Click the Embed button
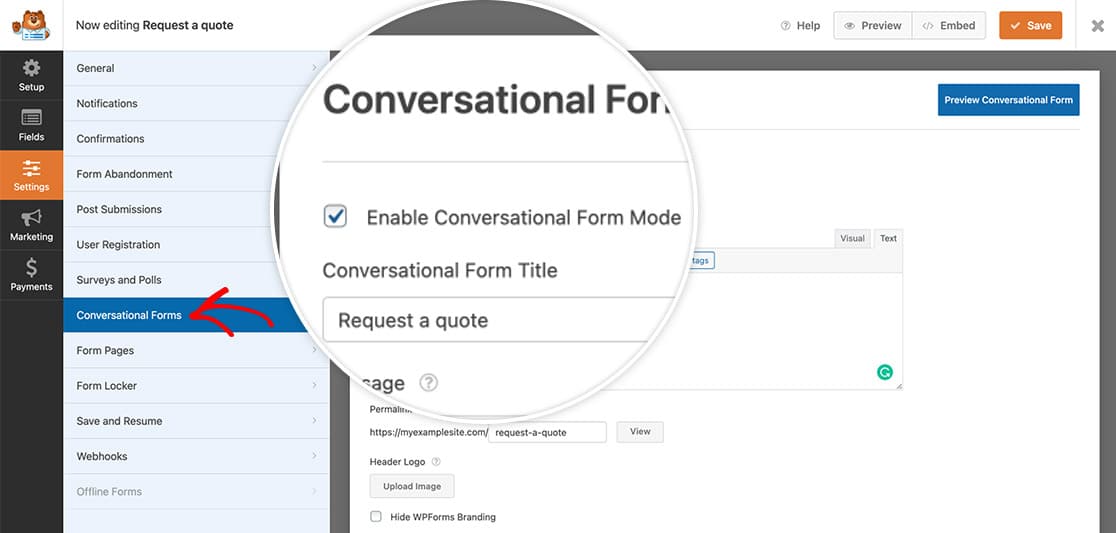1116x533 pixels. coord(949,26)
